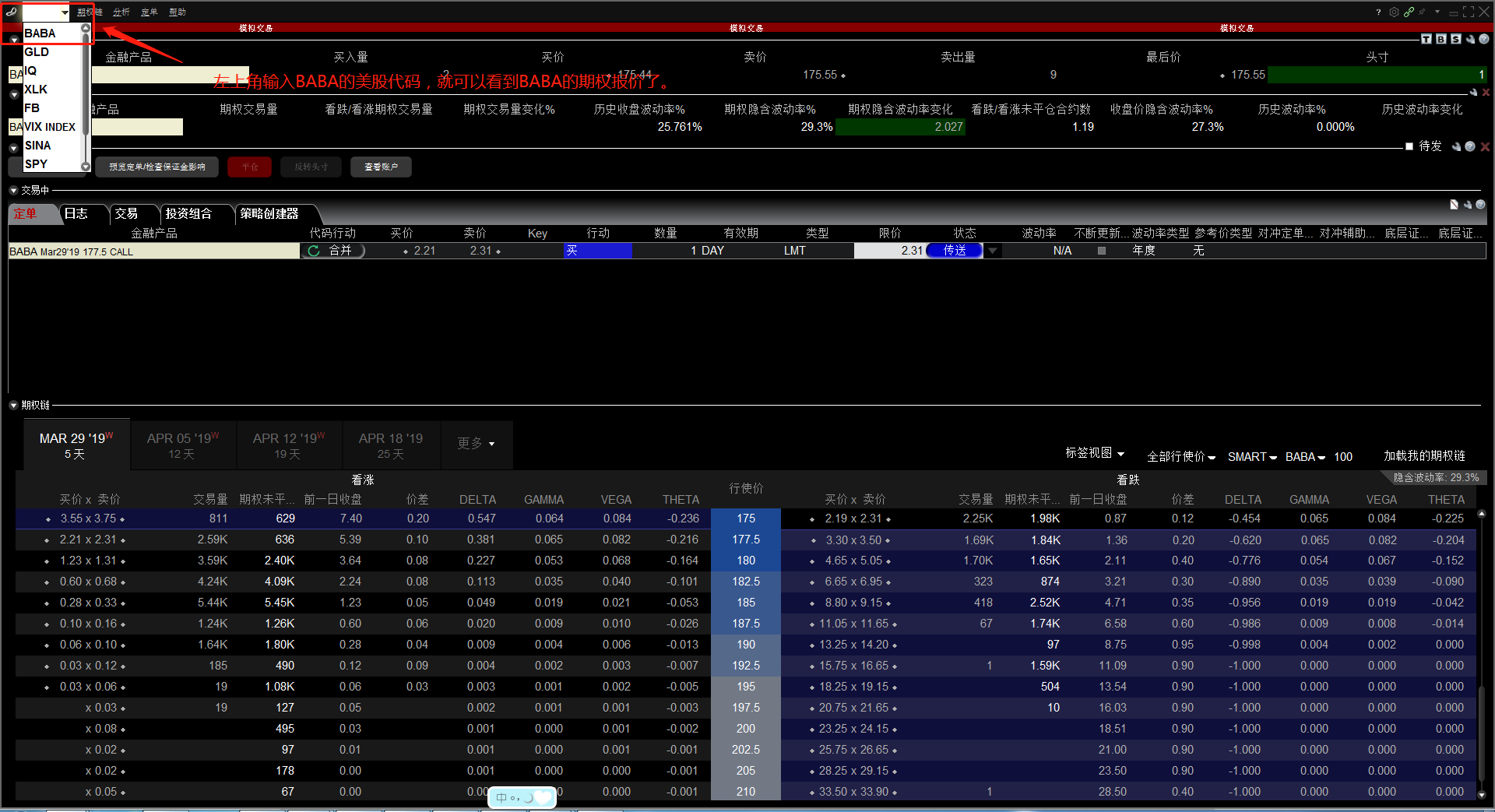Open the 定单 menu
The height and width of the screenshot is (812, 1495).
coord(149,12)
